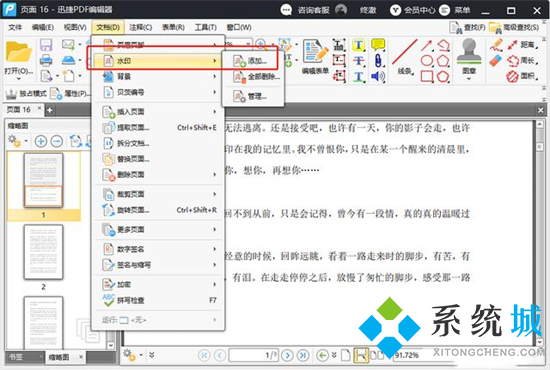The image size is (550, 370).
Task: Open the 文档(D) menu
Action: point(108,27)
